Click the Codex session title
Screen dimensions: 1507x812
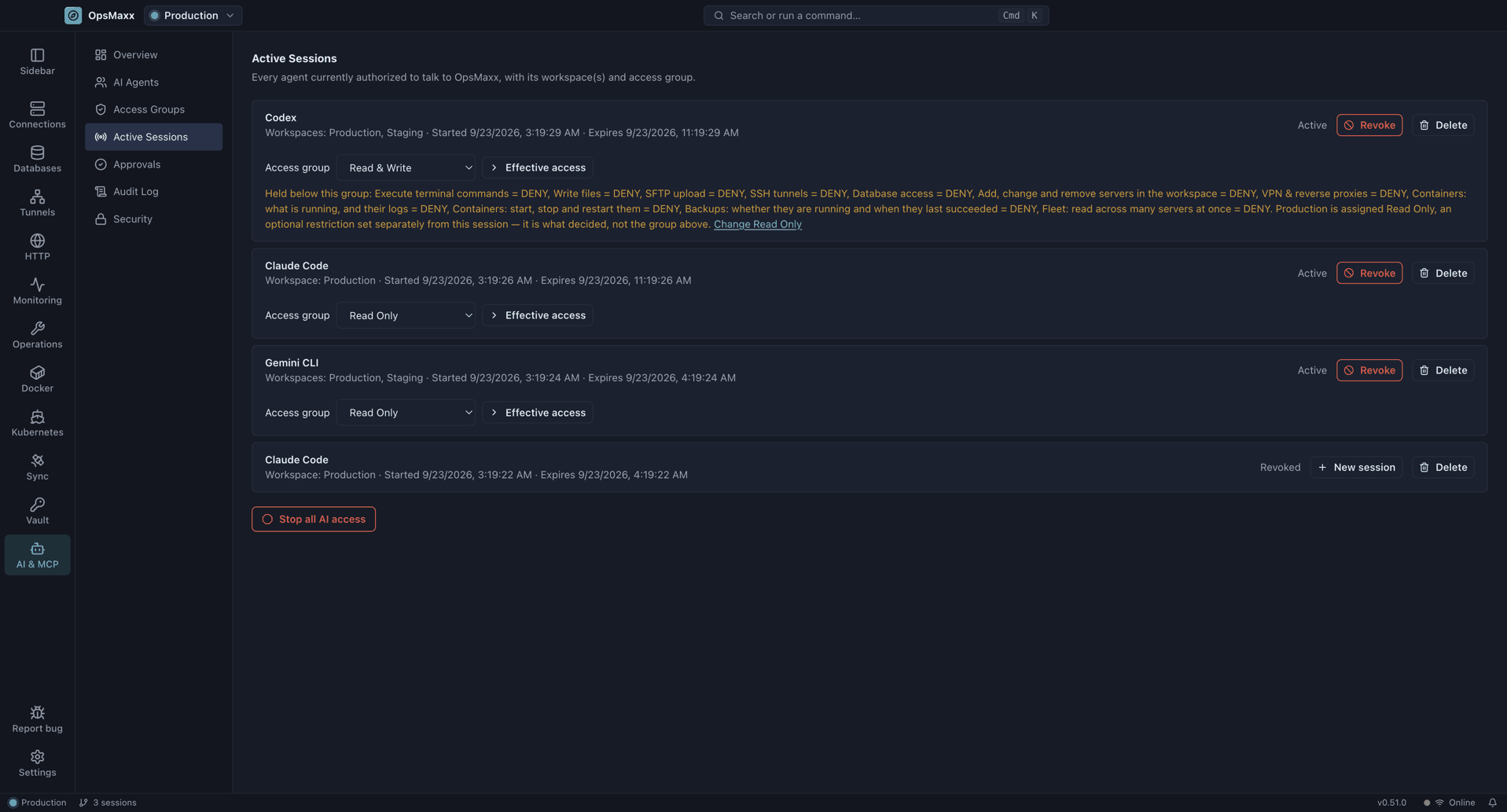point(281,118)
